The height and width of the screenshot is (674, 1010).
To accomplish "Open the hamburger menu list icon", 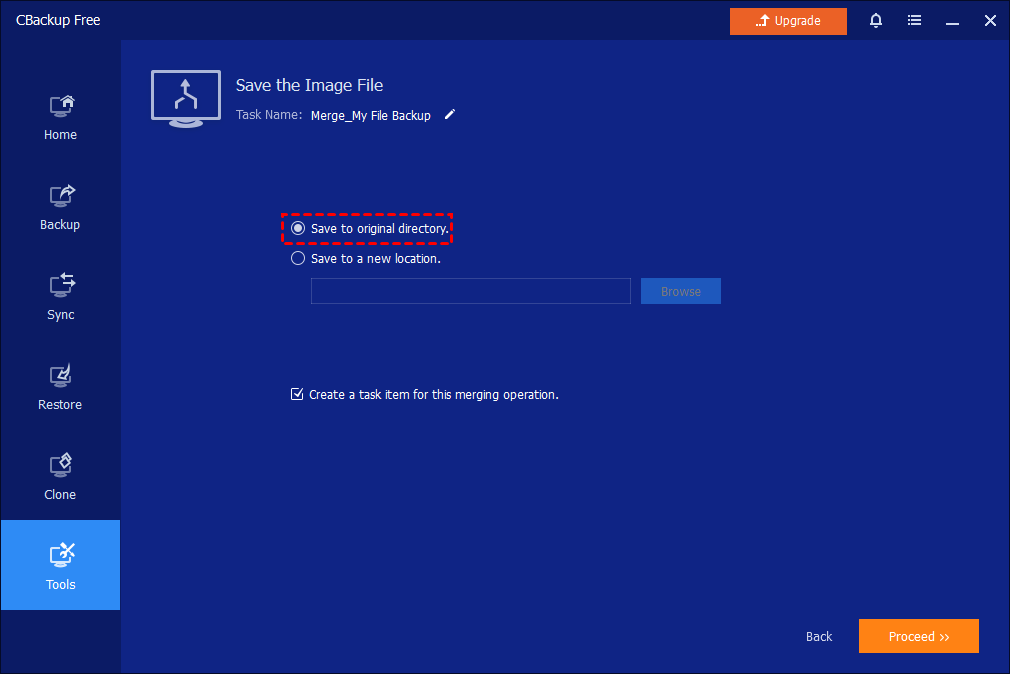I will point(914,20).
